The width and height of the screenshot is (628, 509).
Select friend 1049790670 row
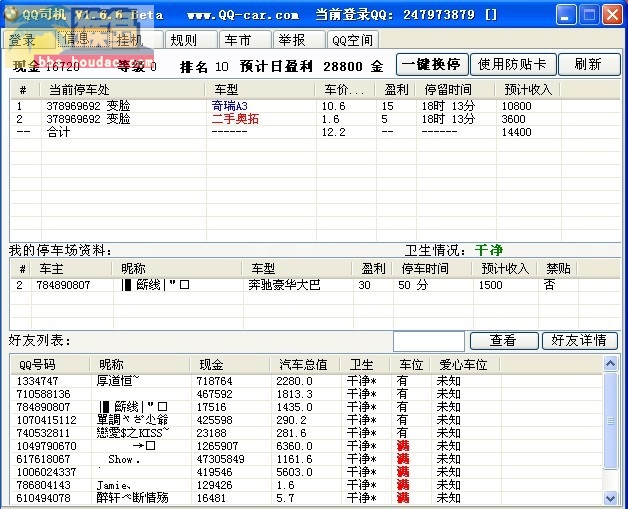(x=306, y=446)
